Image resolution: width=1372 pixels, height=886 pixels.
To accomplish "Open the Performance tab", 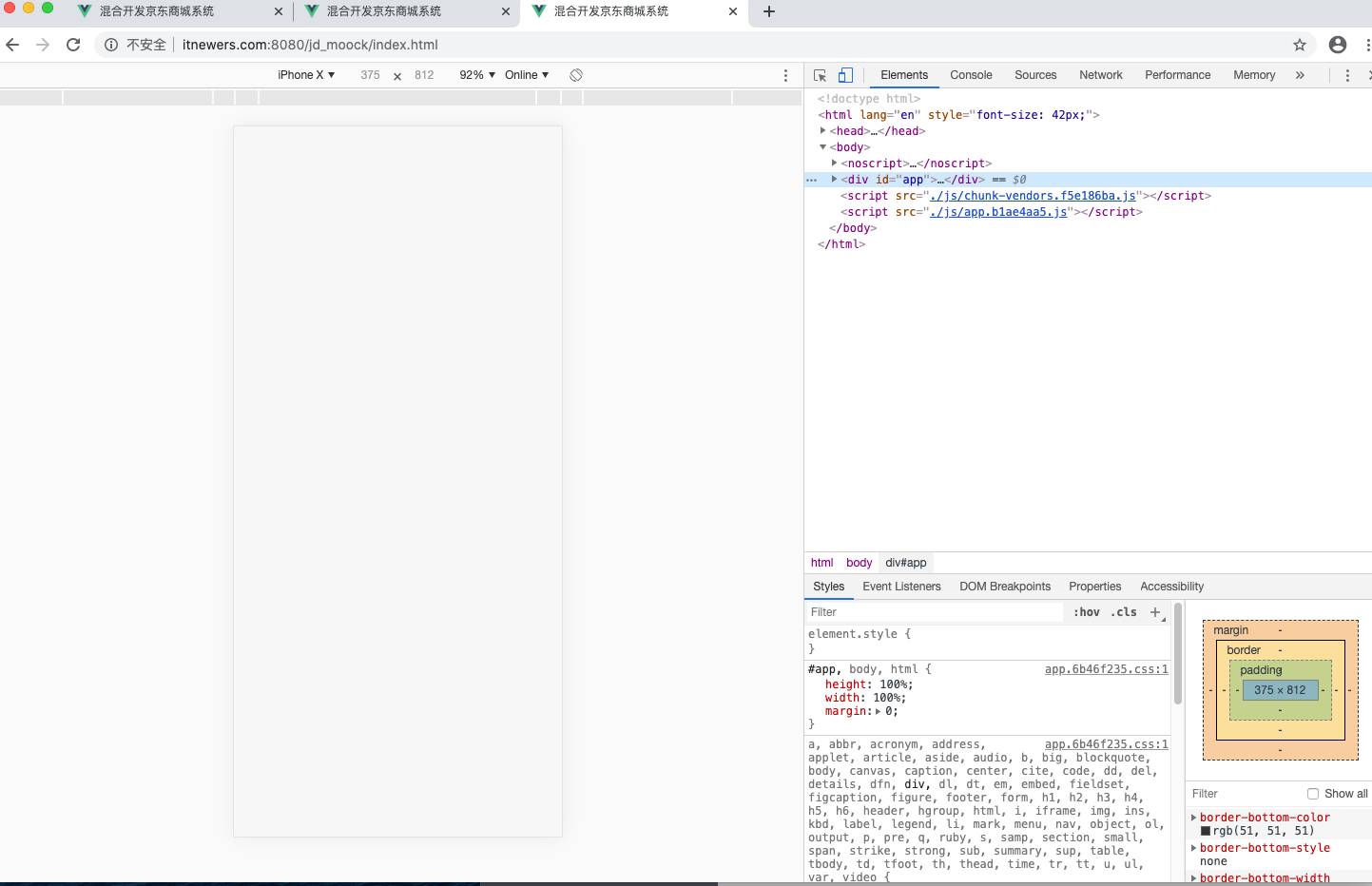I will 1178,75.
